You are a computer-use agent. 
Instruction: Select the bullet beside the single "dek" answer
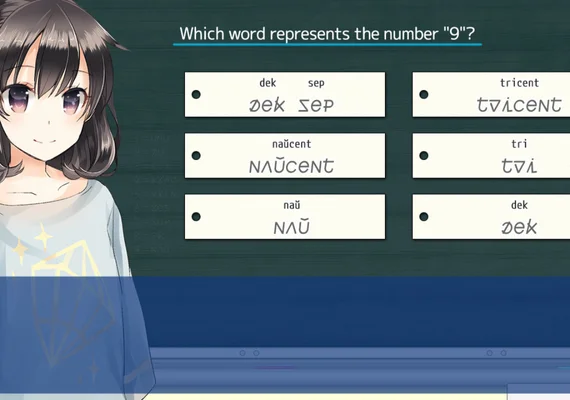coord(424,217)
